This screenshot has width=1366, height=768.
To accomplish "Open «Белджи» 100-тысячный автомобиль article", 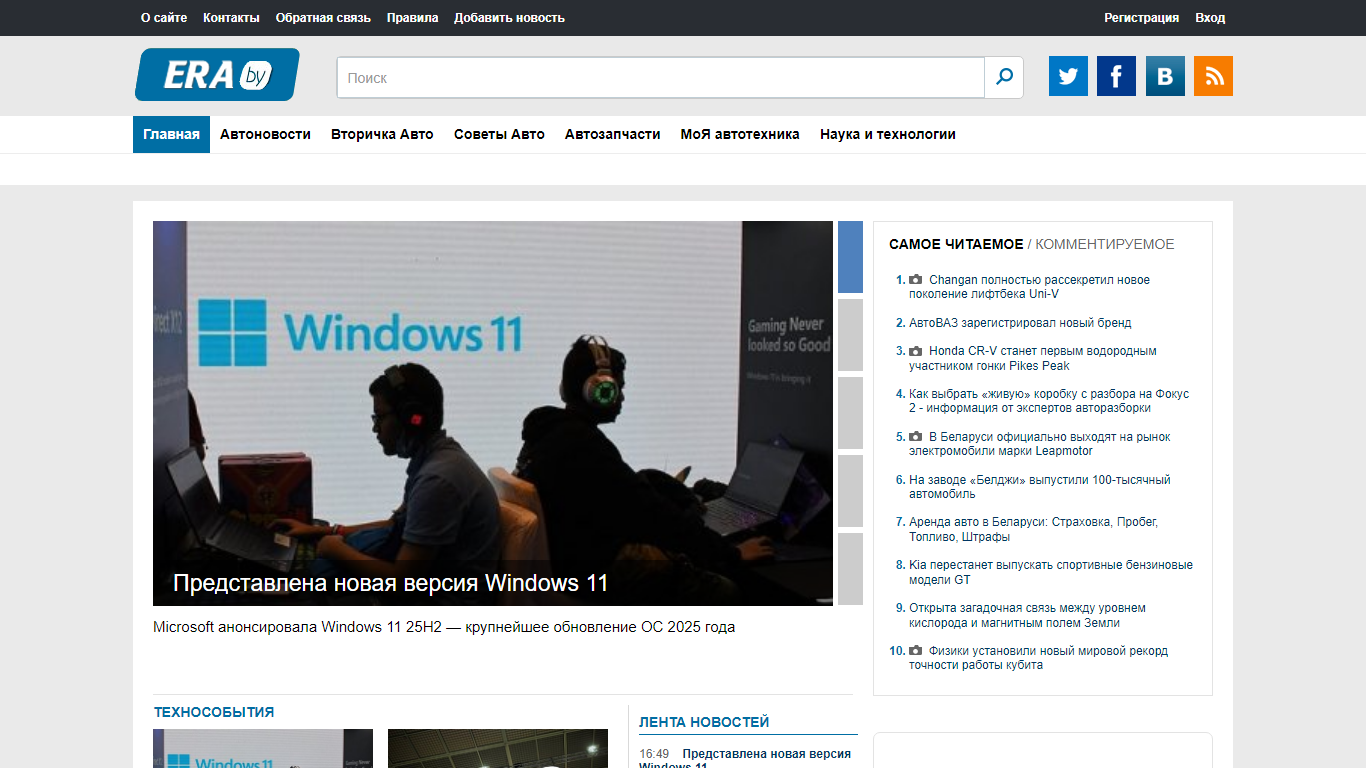I will point(1039,487).
